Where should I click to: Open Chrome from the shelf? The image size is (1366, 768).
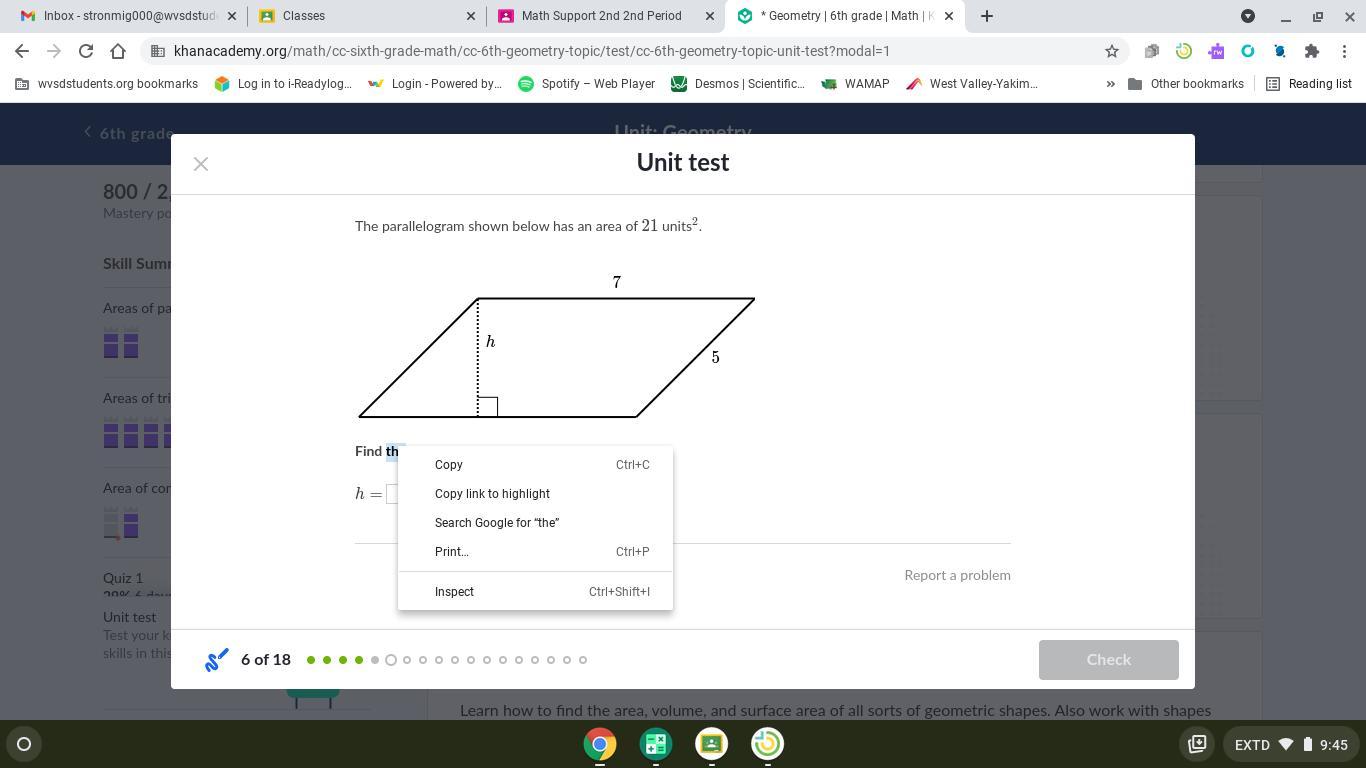600,744
